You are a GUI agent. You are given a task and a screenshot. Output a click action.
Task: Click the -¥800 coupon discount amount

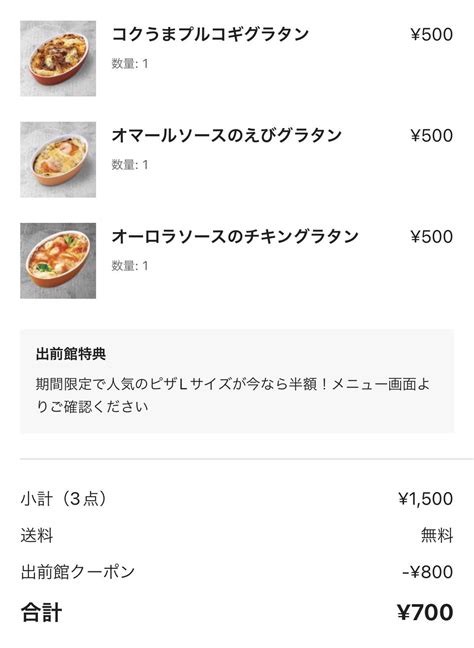click(x=428, y=572)
